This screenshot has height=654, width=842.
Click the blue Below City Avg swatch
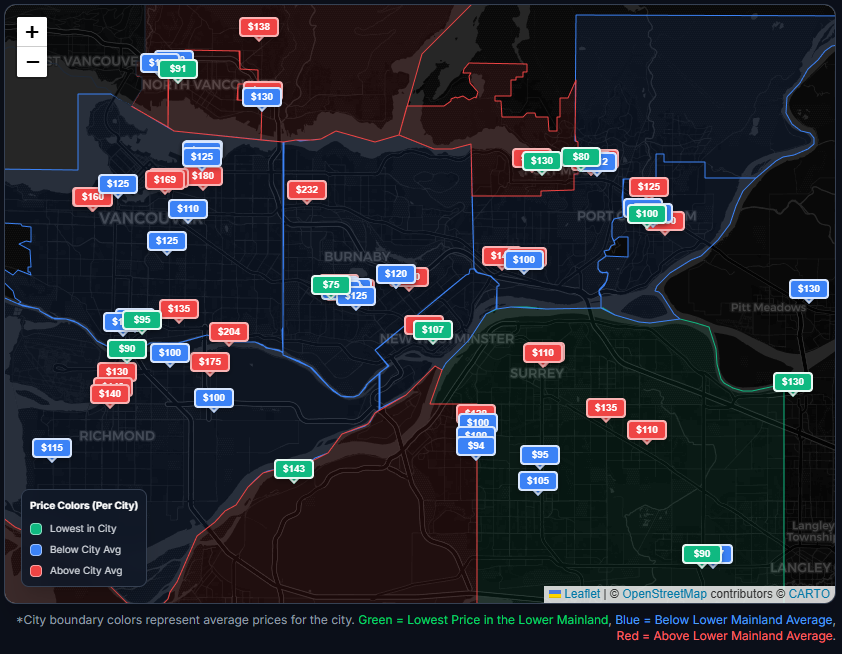tap(36, 550)
